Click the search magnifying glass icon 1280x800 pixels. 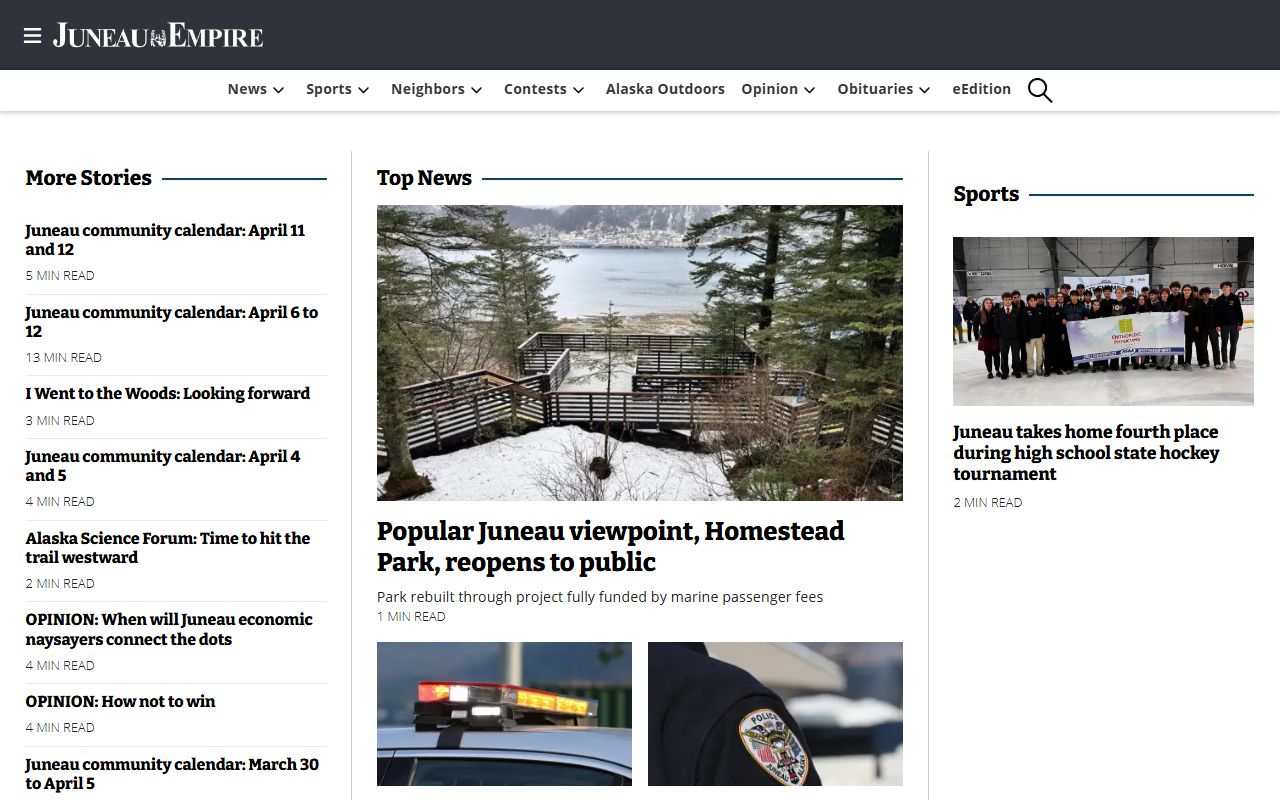point(1040,90)
